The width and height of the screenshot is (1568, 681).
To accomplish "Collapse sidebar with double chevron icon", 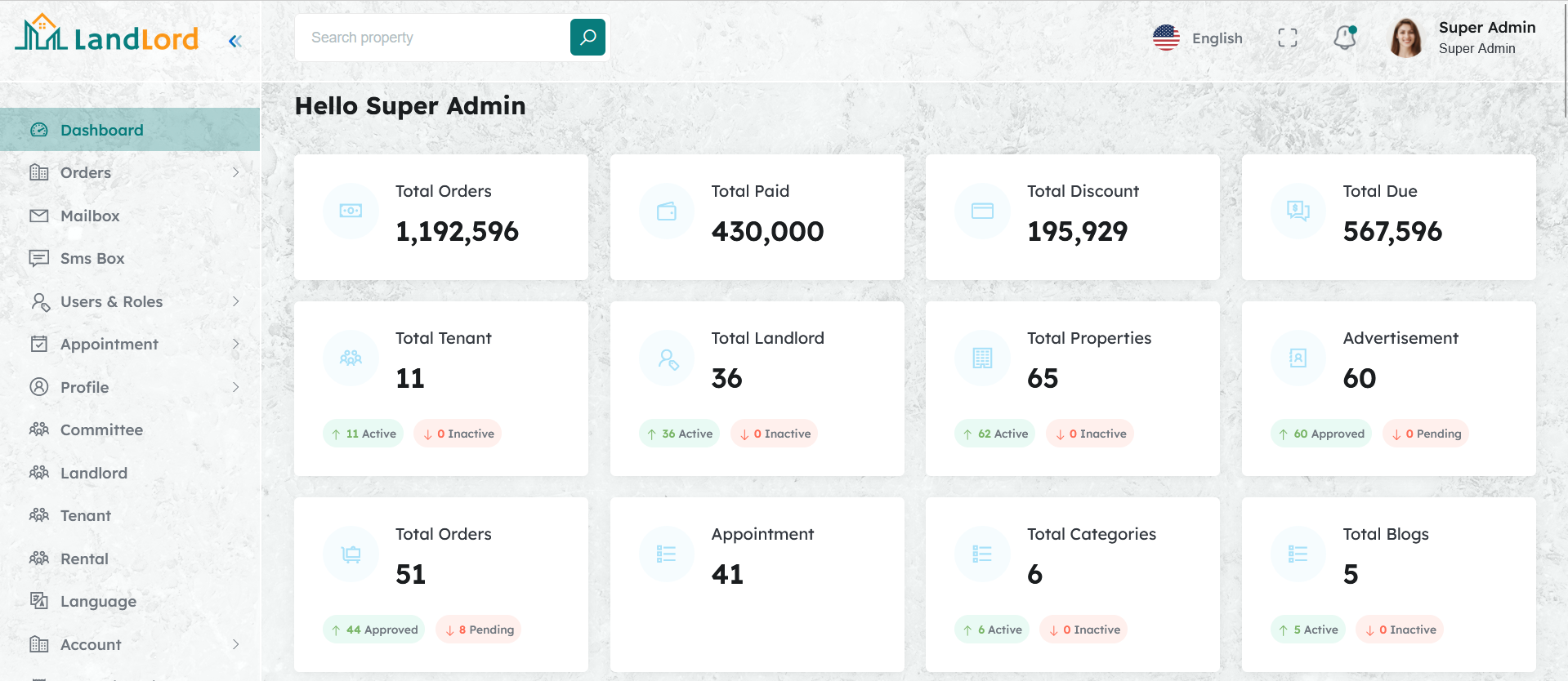I will [235, 41].
